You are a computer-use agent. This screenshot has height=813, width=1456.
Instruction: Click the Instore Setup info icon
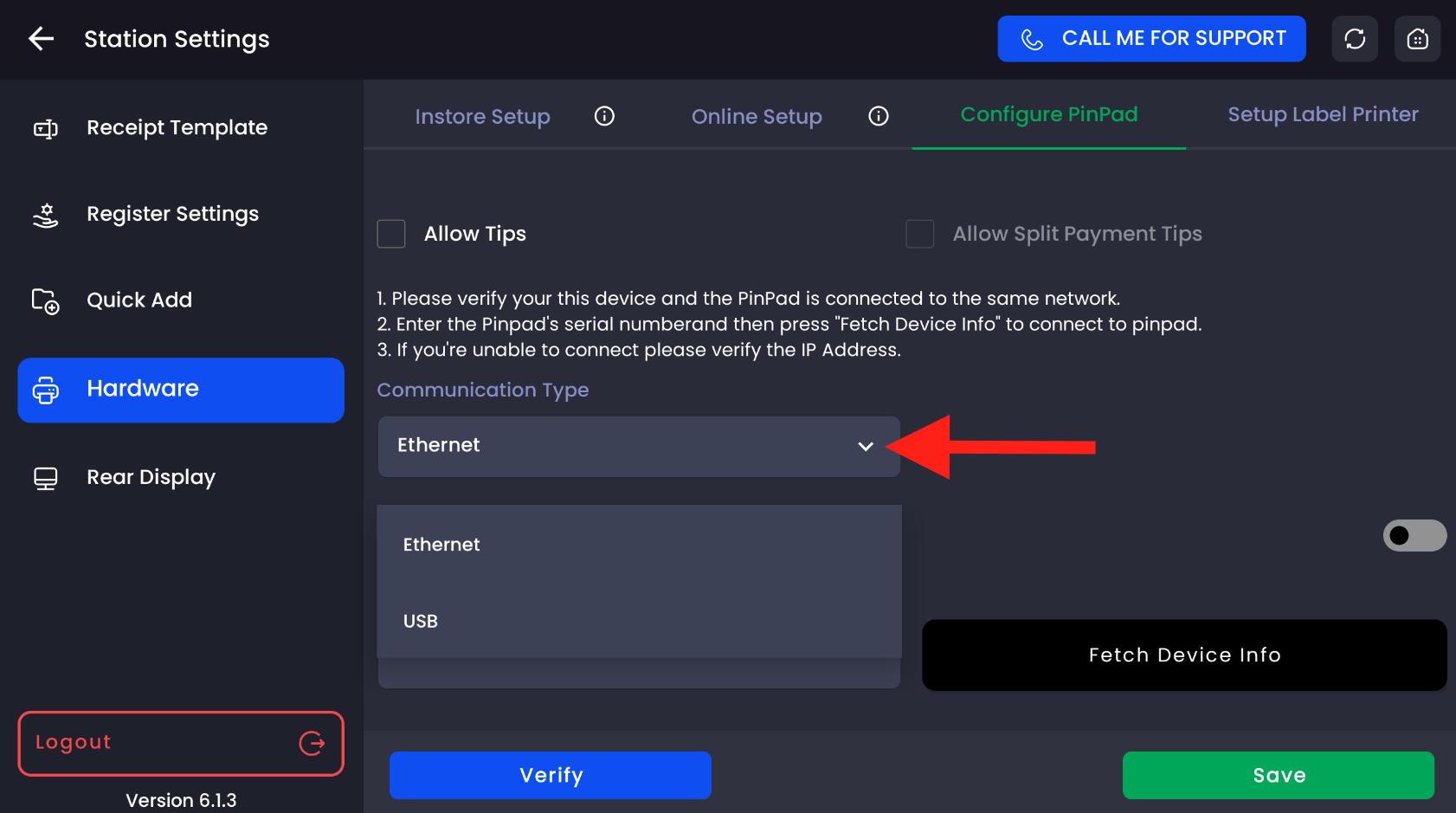604,116
